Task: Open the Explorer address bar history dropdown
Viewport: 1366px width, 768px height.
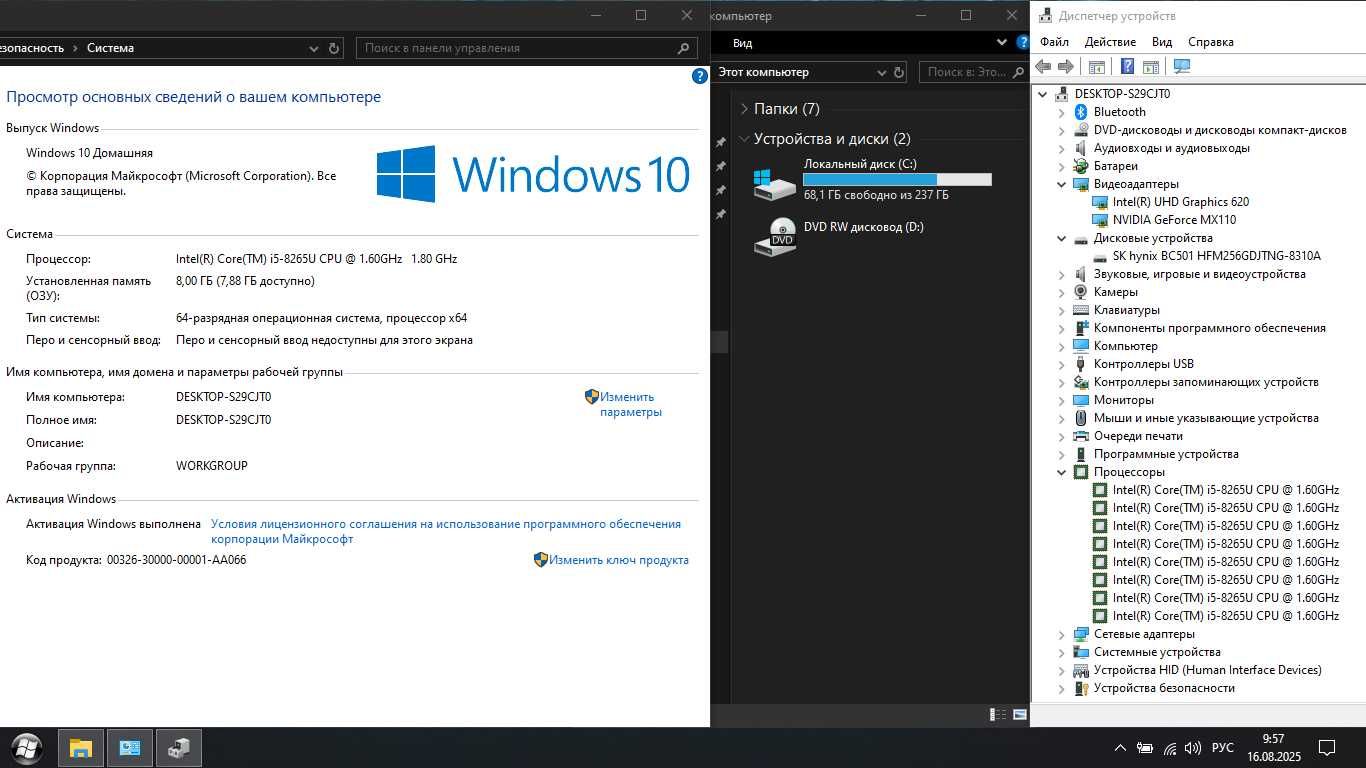Action: coord(881,72)
